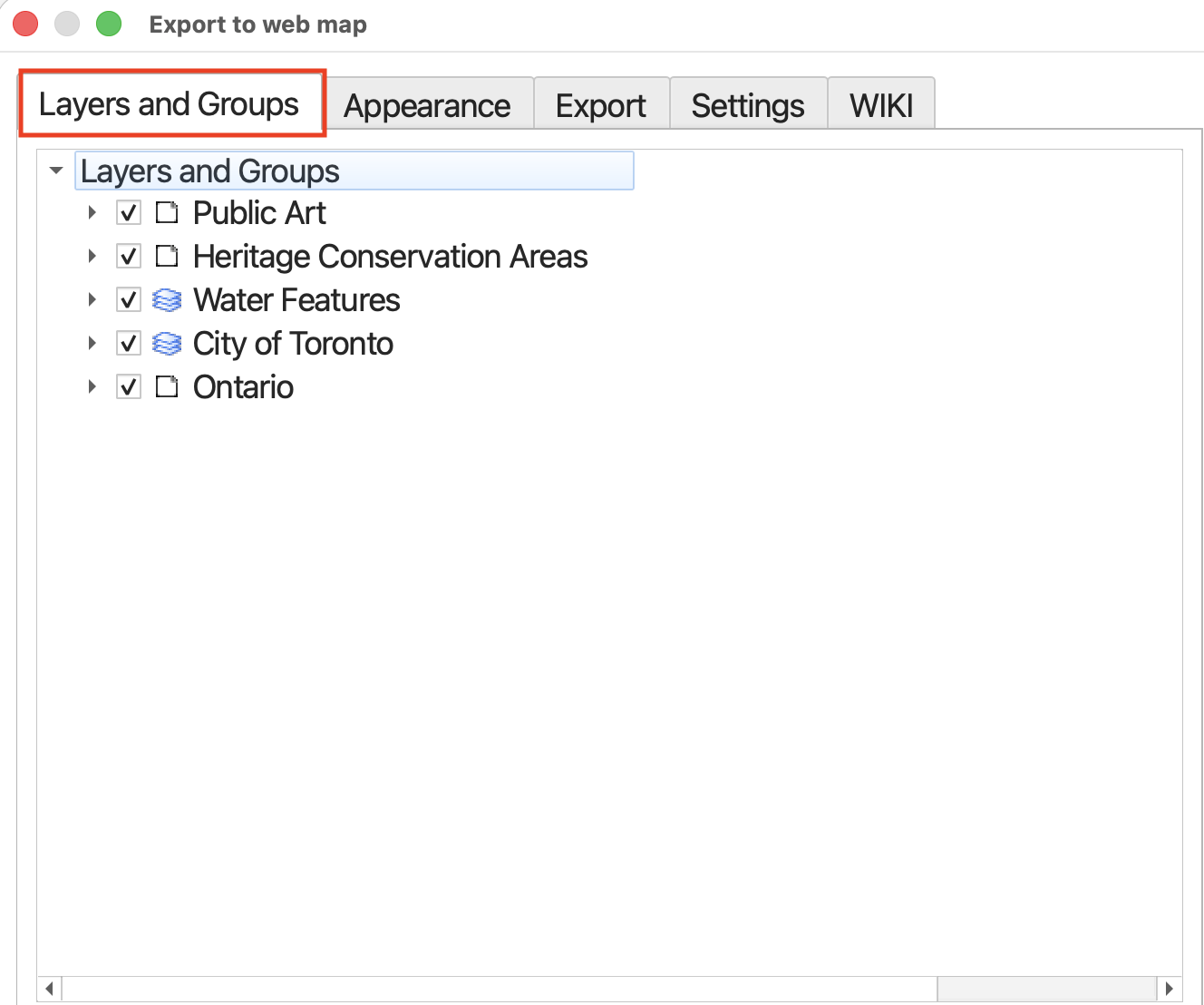This screenshot has width=1204, height=1005.
Task: Click the Water Features group icon
Action: [167, 300]
